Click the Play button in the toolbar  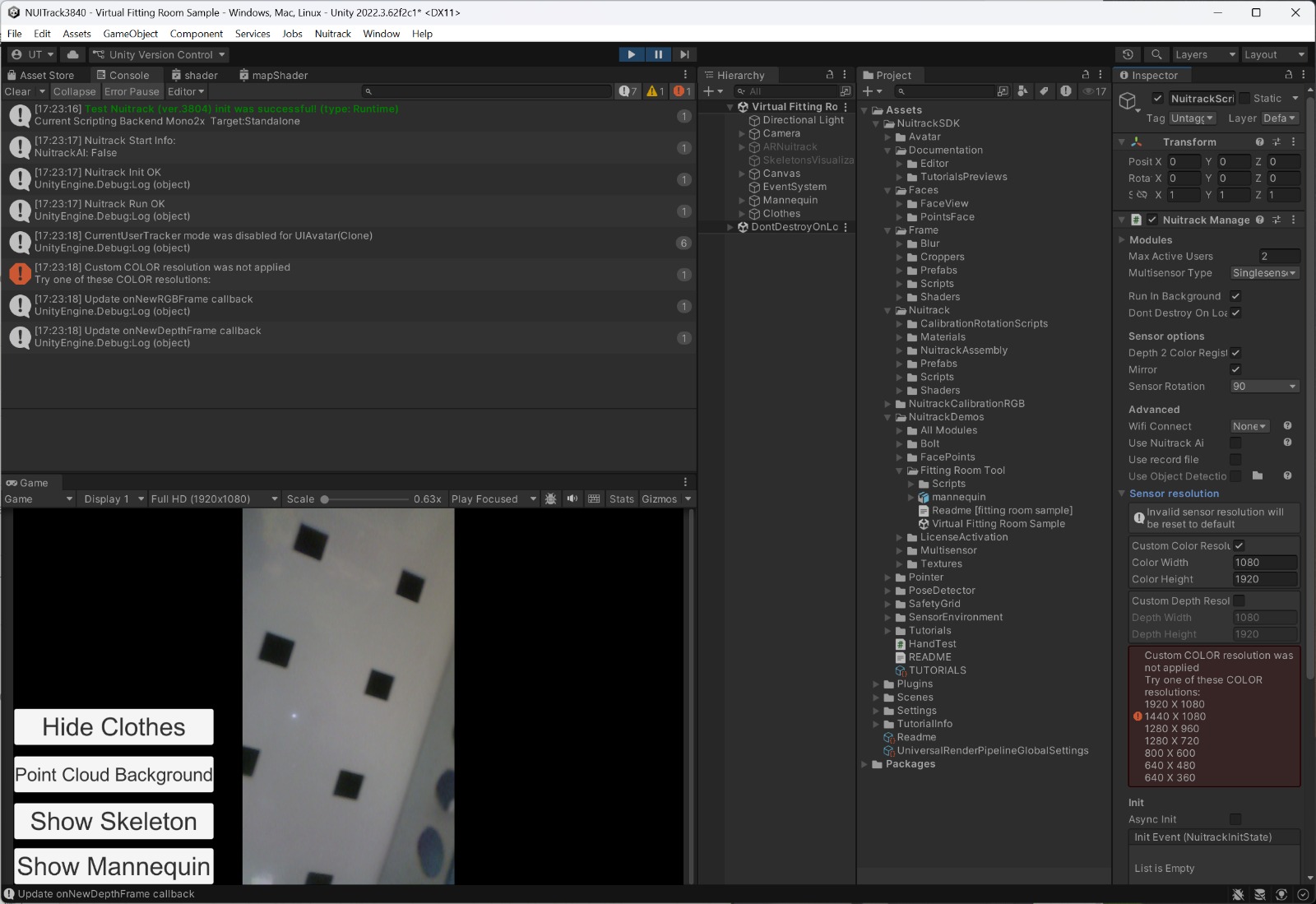631,54
